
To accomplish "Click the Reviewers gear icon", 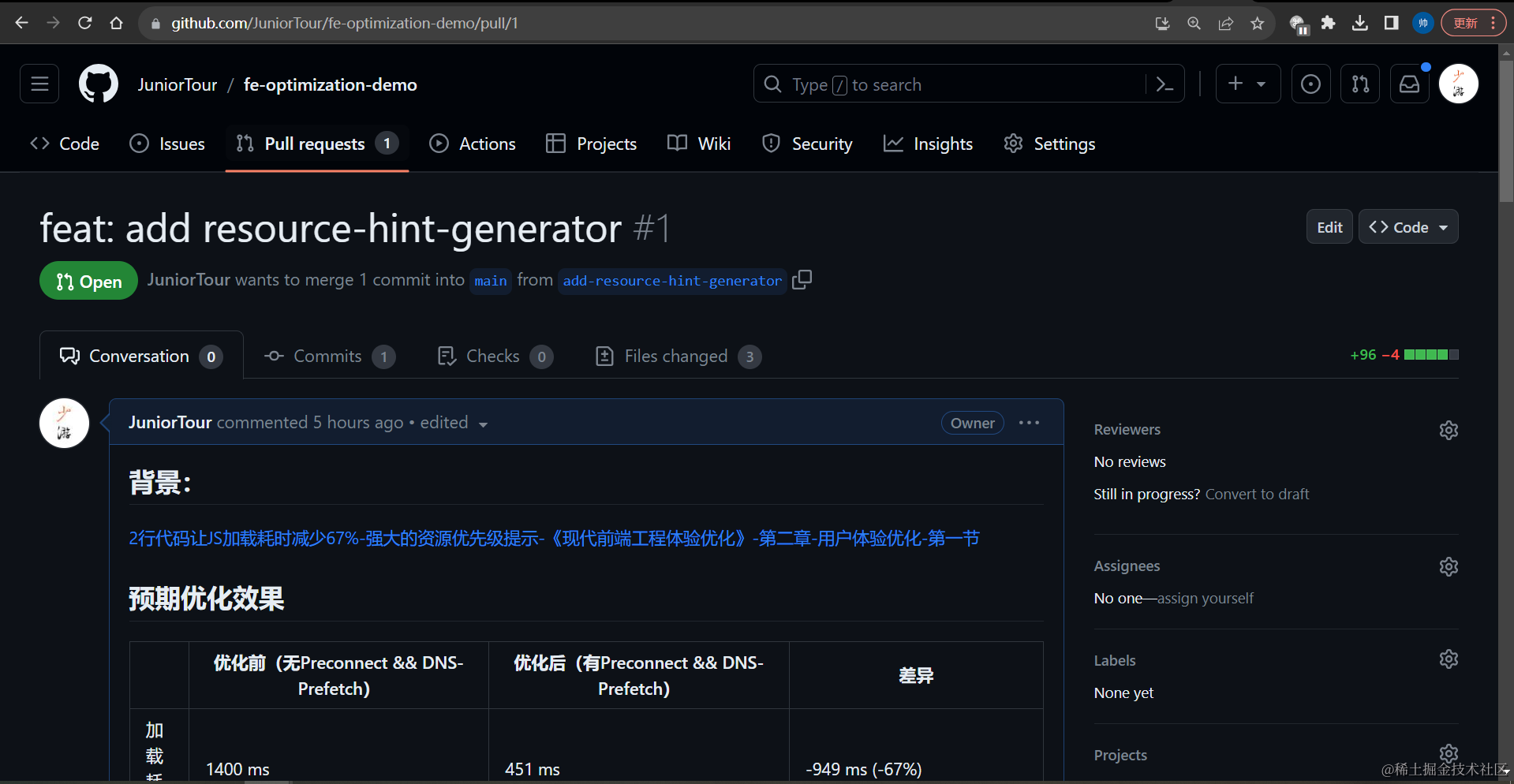I will pyautogui.click(x=1448, y=430).
